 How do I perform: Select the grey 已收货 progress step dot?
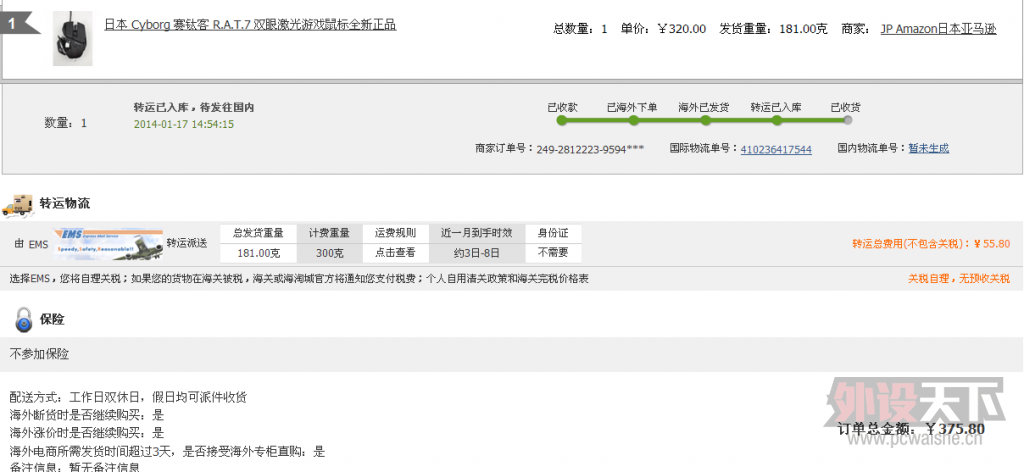tap(848, 120)
